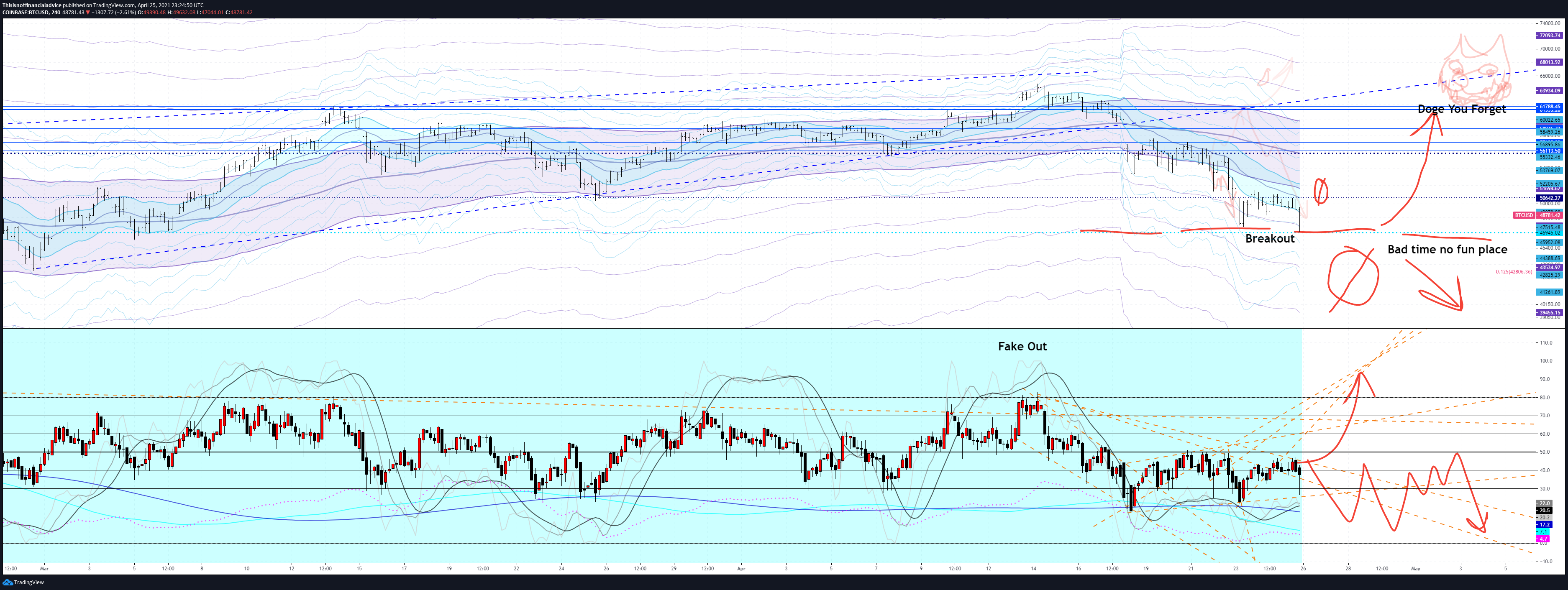Image resolution: width=1568 pixels, height=590 pixels.
Task: Click the 46945.02 cyan price label
Action: (1550, 233)
